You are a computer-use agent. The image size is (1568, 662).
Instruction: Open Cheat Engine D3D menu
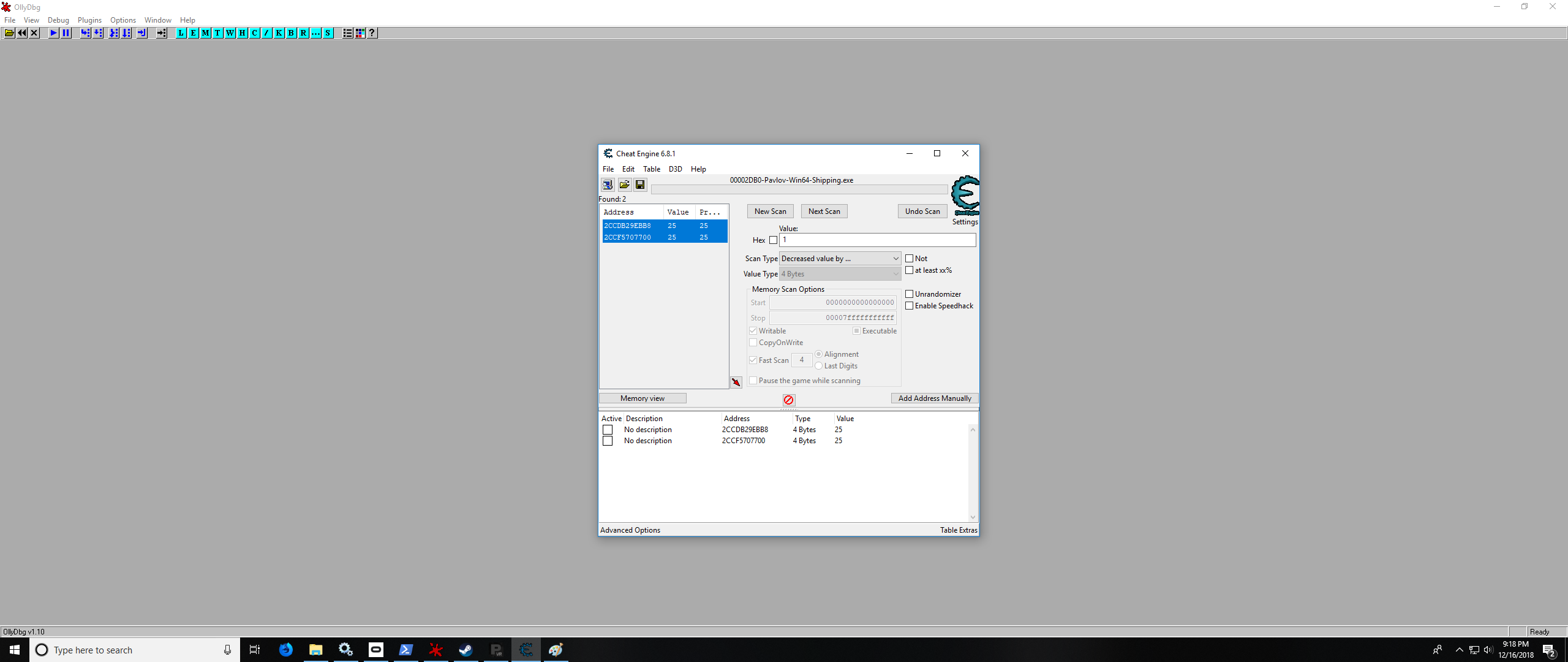pos(675,169)
